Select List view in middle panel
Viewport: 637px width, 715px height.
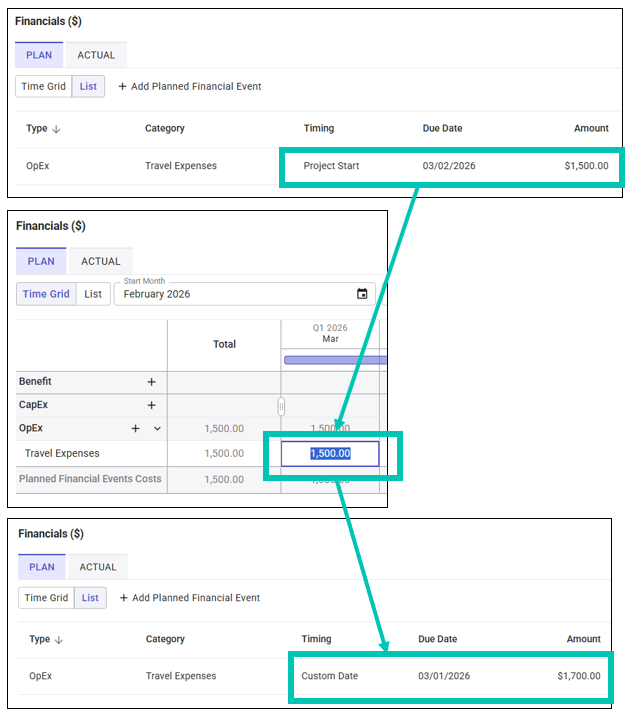93,294
